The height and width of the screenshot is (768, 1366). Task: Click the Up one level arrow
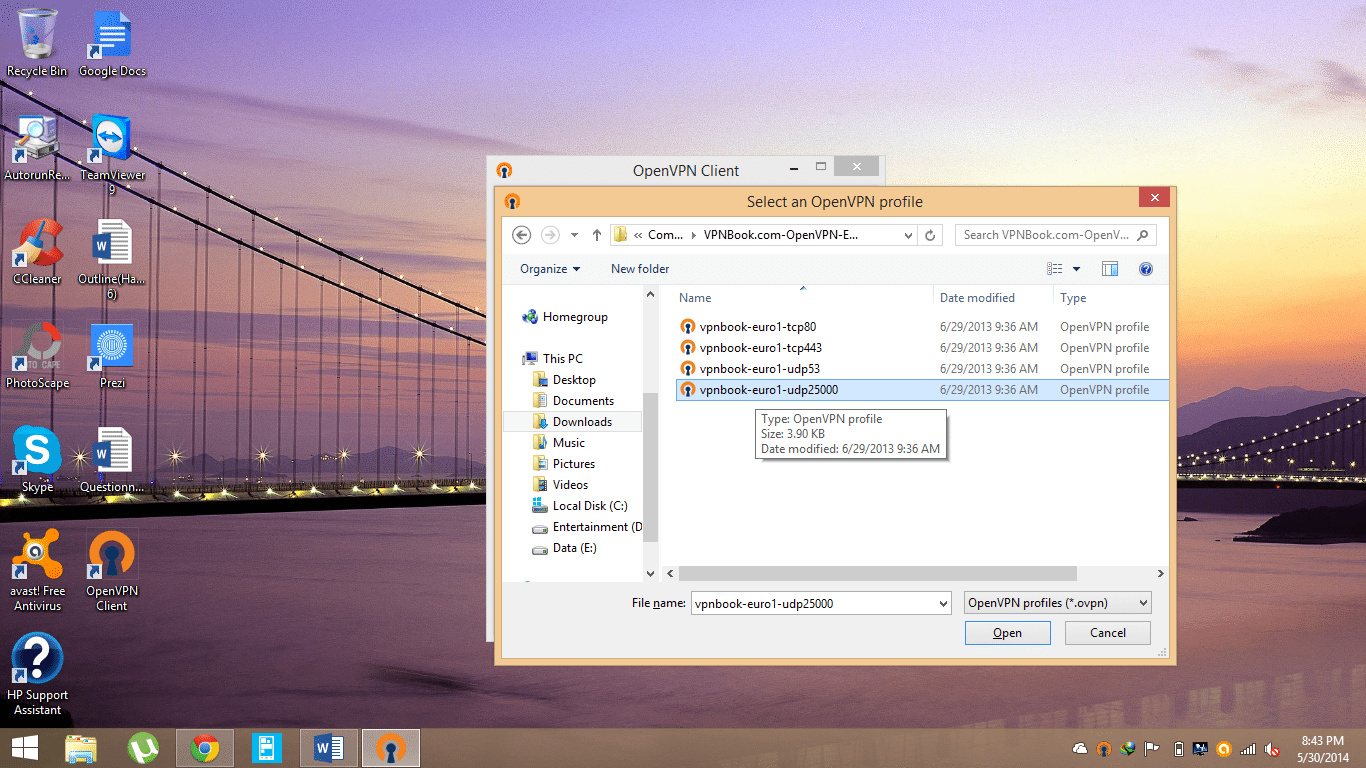pyautogui.click(x=597, y=235)
